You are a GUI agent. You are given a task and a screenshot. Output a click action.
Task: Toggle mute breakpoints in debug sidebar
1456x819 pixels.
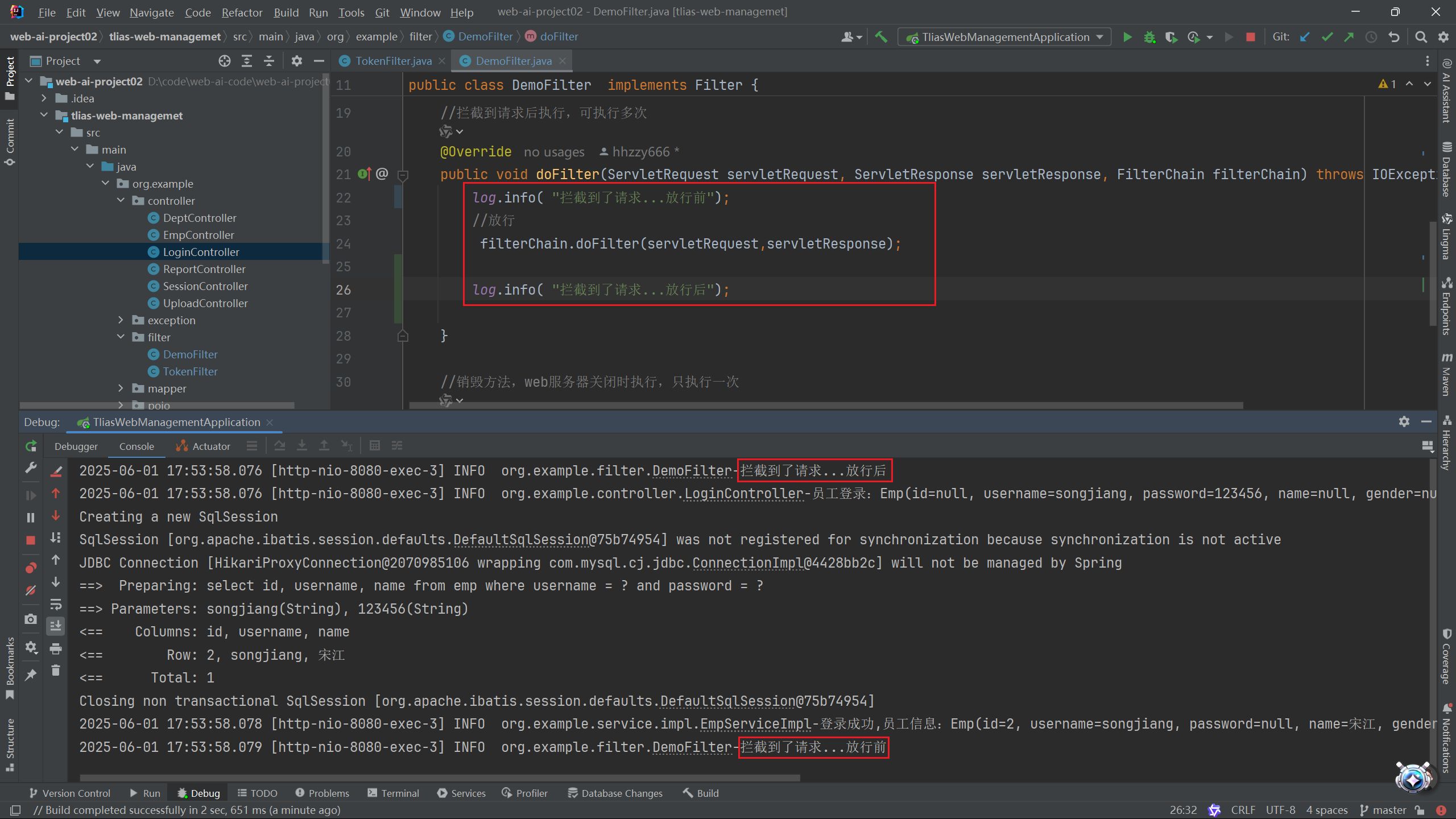coord(31,590)
